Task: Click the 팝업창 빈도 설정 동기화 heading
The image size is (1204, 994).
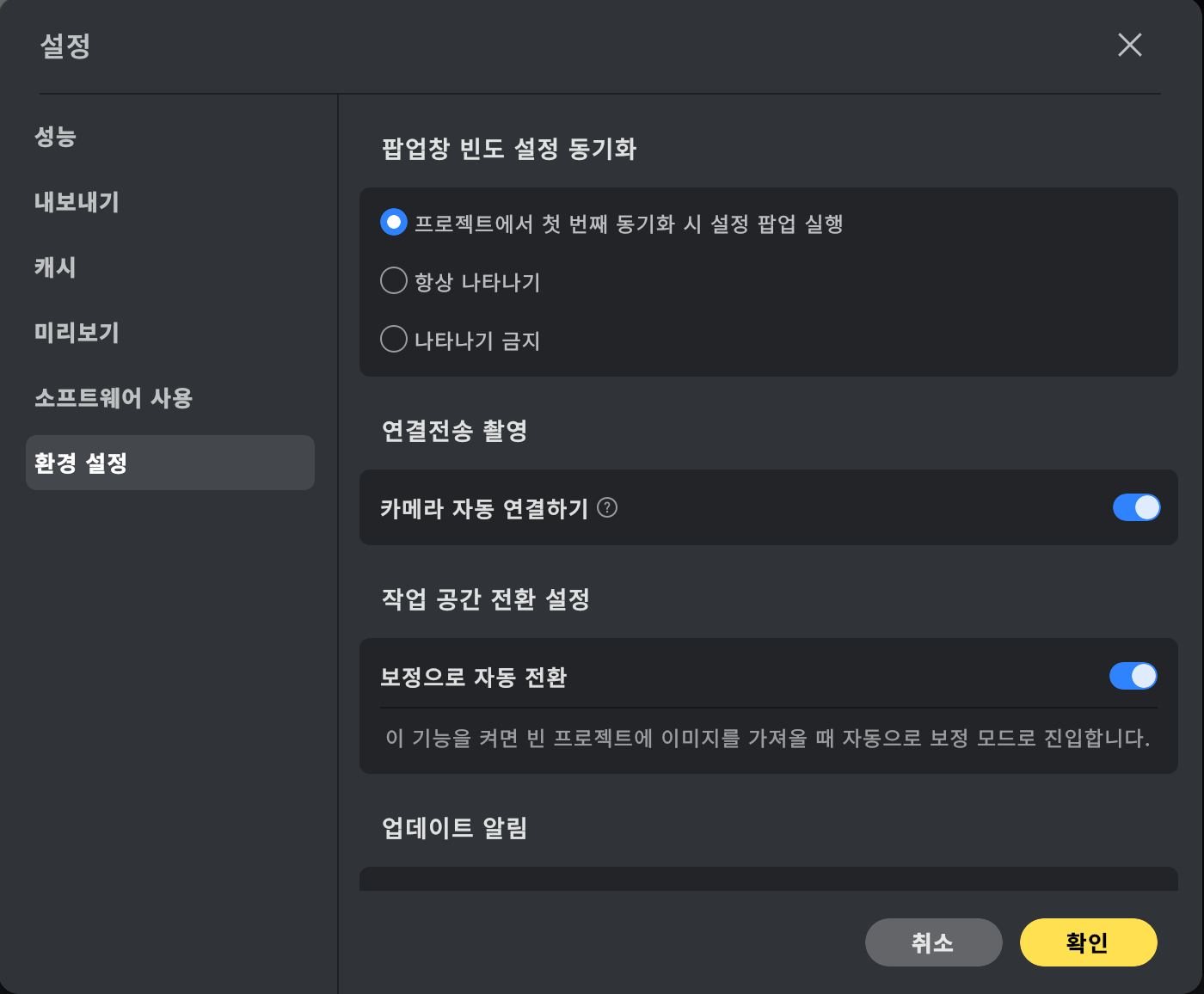Action: pos(509,149)
